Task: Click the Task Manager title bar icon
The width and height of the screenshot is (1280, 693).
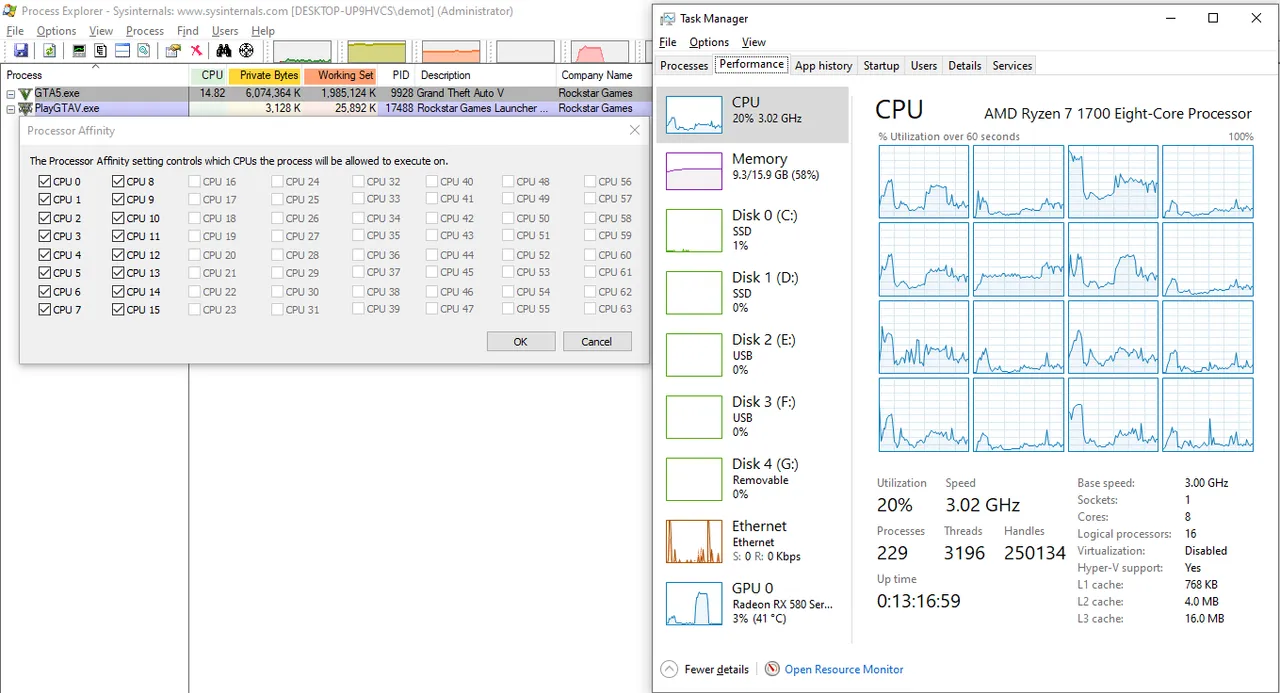Action: click(667, 18)
